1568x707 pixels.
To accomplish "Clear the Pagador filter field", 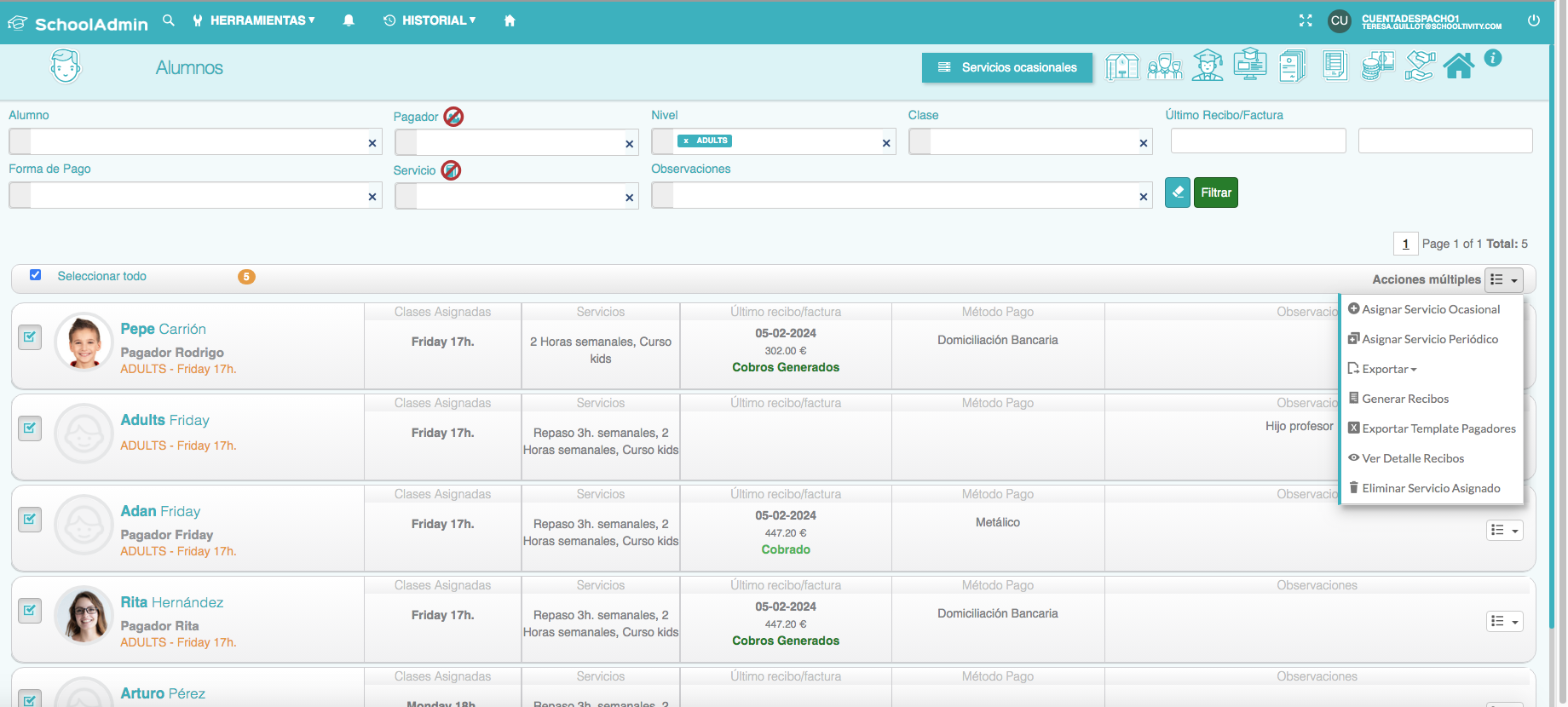I will click(630, 144).
